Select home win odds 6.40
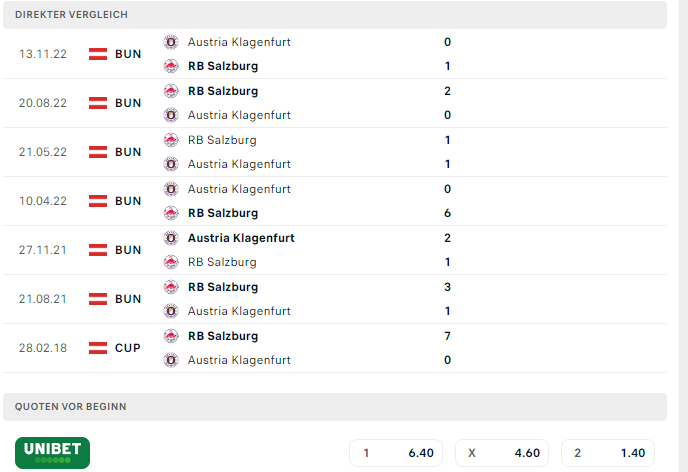 [x=396, y=453]
